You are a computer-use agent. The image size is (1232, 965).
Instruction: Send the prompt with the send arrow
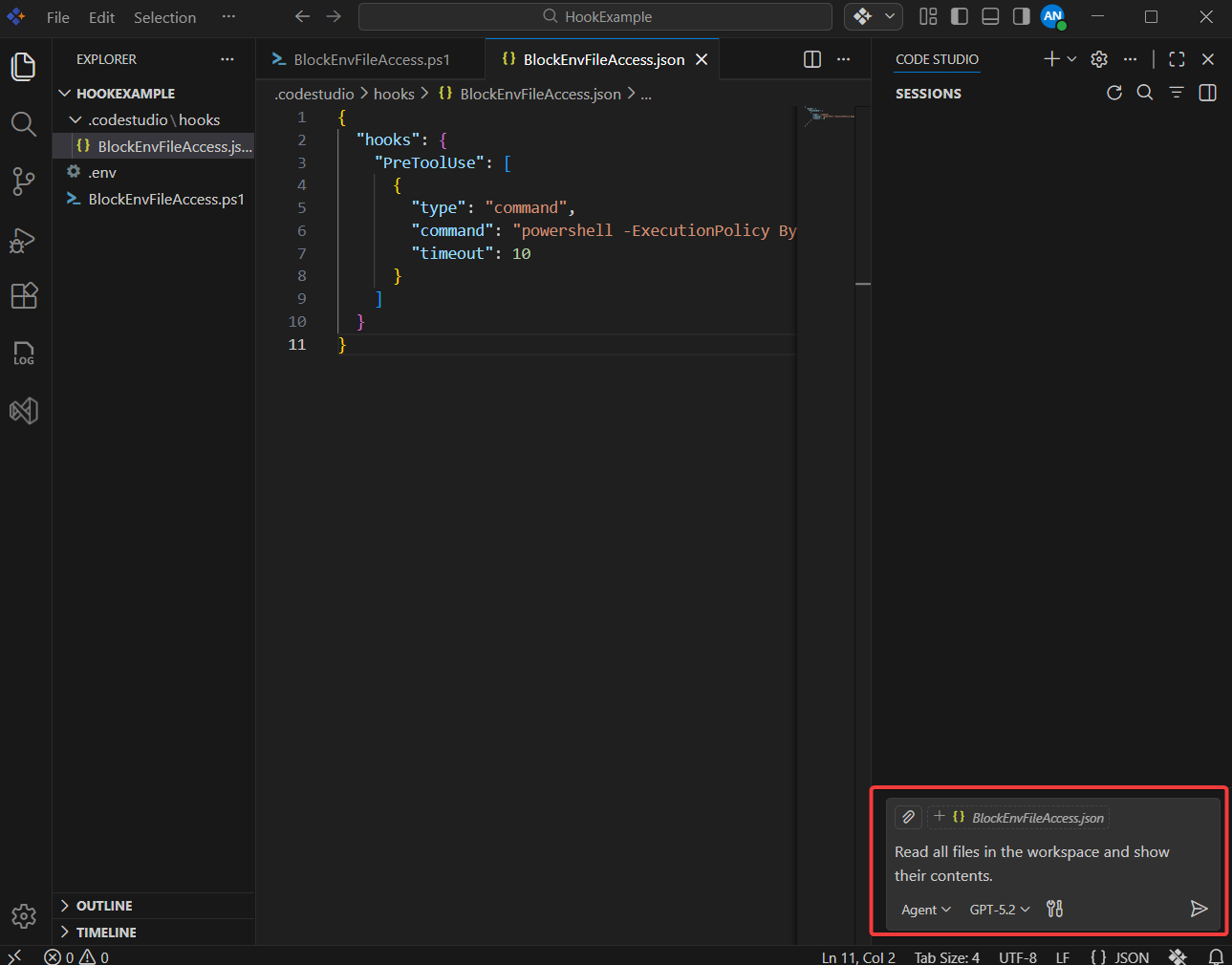[x=1200, y=909]
